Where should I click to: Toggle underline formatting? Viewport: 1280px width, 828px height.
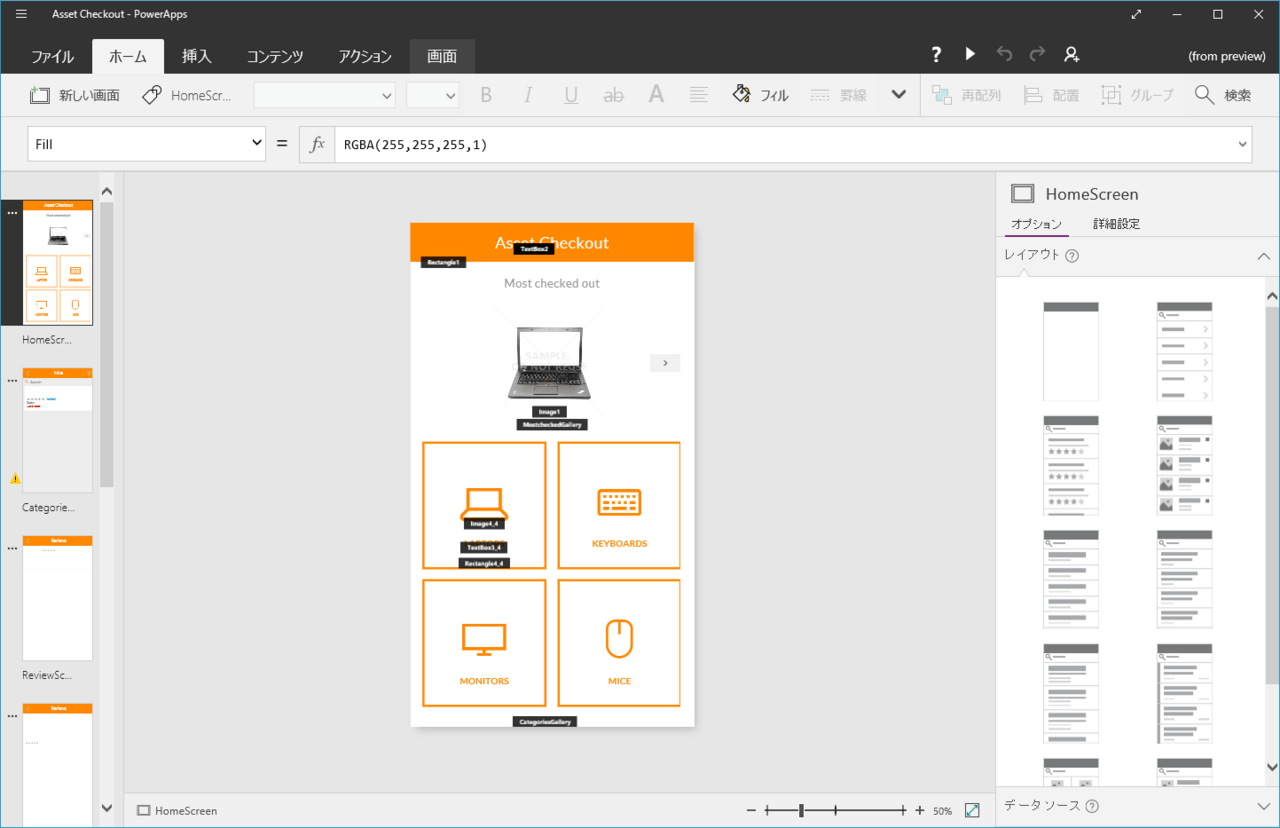571,95
